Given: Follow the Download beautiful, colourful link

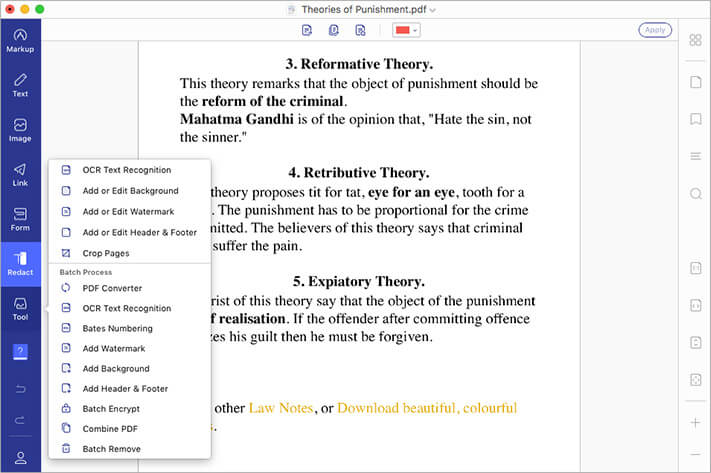Looking at the screenshot, I should pos(427,408).
